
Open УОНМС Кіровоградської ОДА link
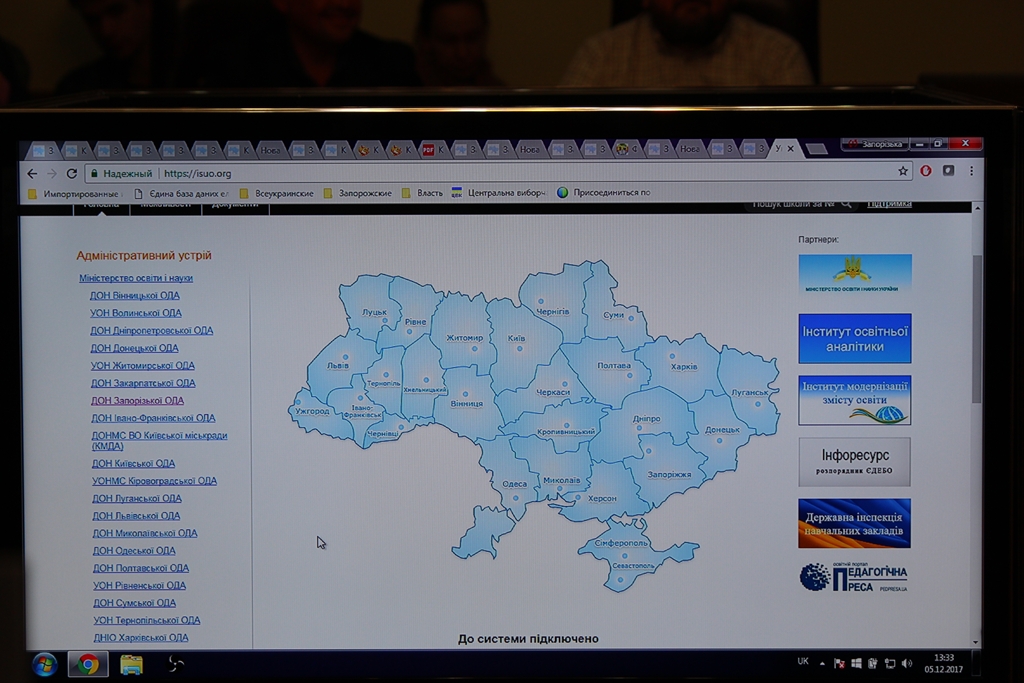click(x=154, y=481)
